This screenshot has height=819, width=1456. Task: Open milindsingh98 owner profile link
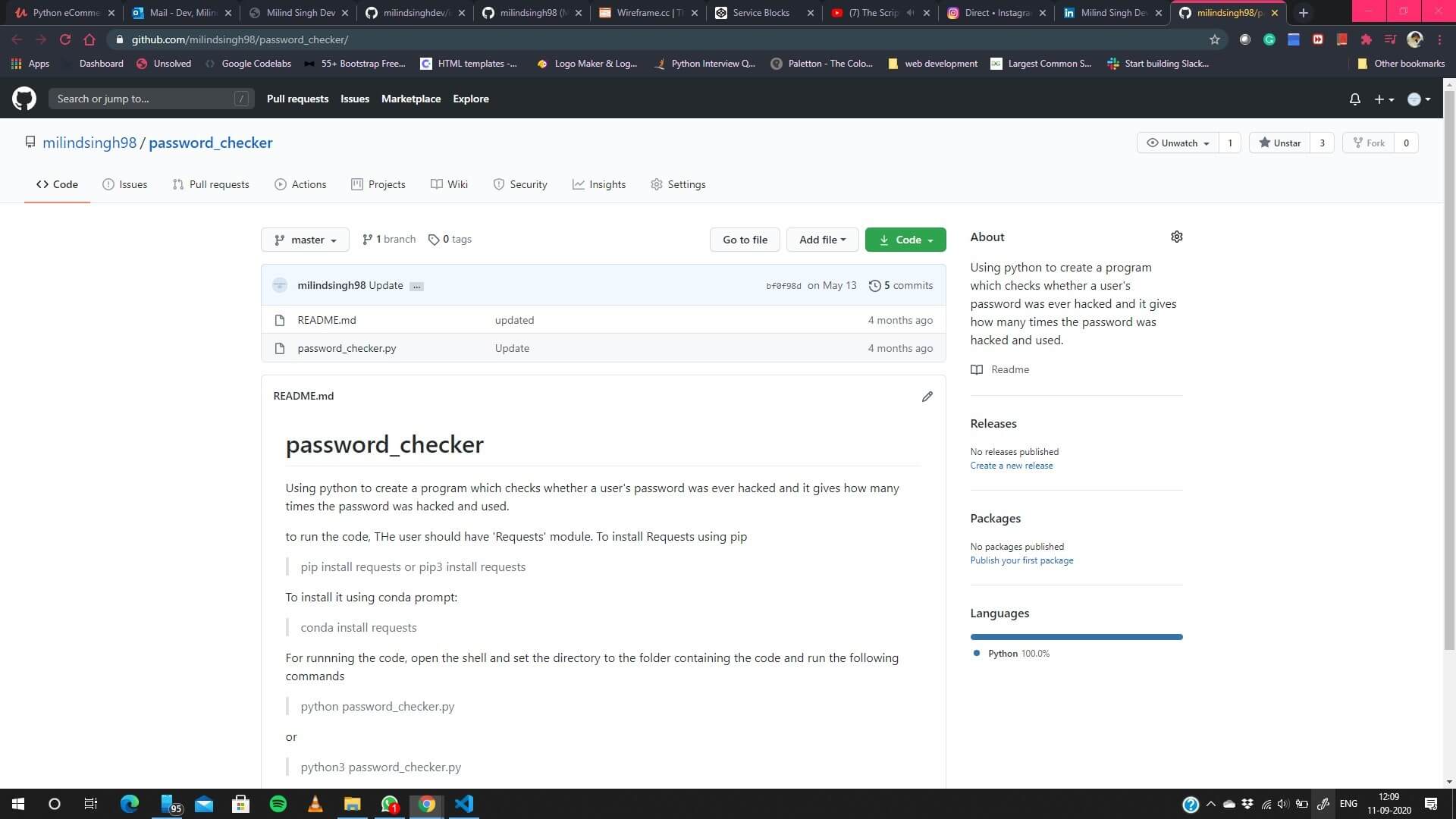point(89,143)
